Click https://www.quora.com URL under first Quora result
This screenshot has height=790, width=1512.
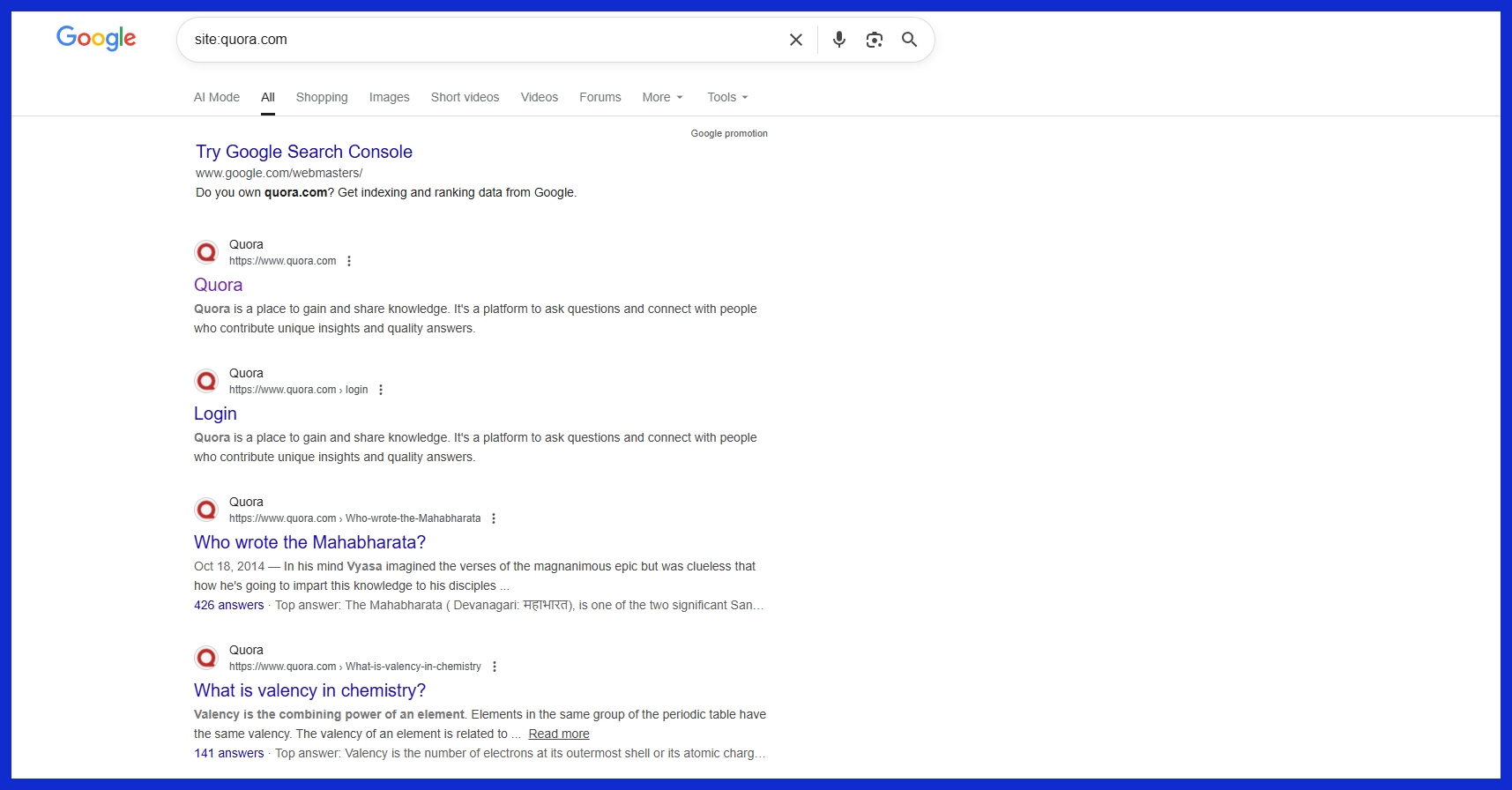click(x=282, y=261)
